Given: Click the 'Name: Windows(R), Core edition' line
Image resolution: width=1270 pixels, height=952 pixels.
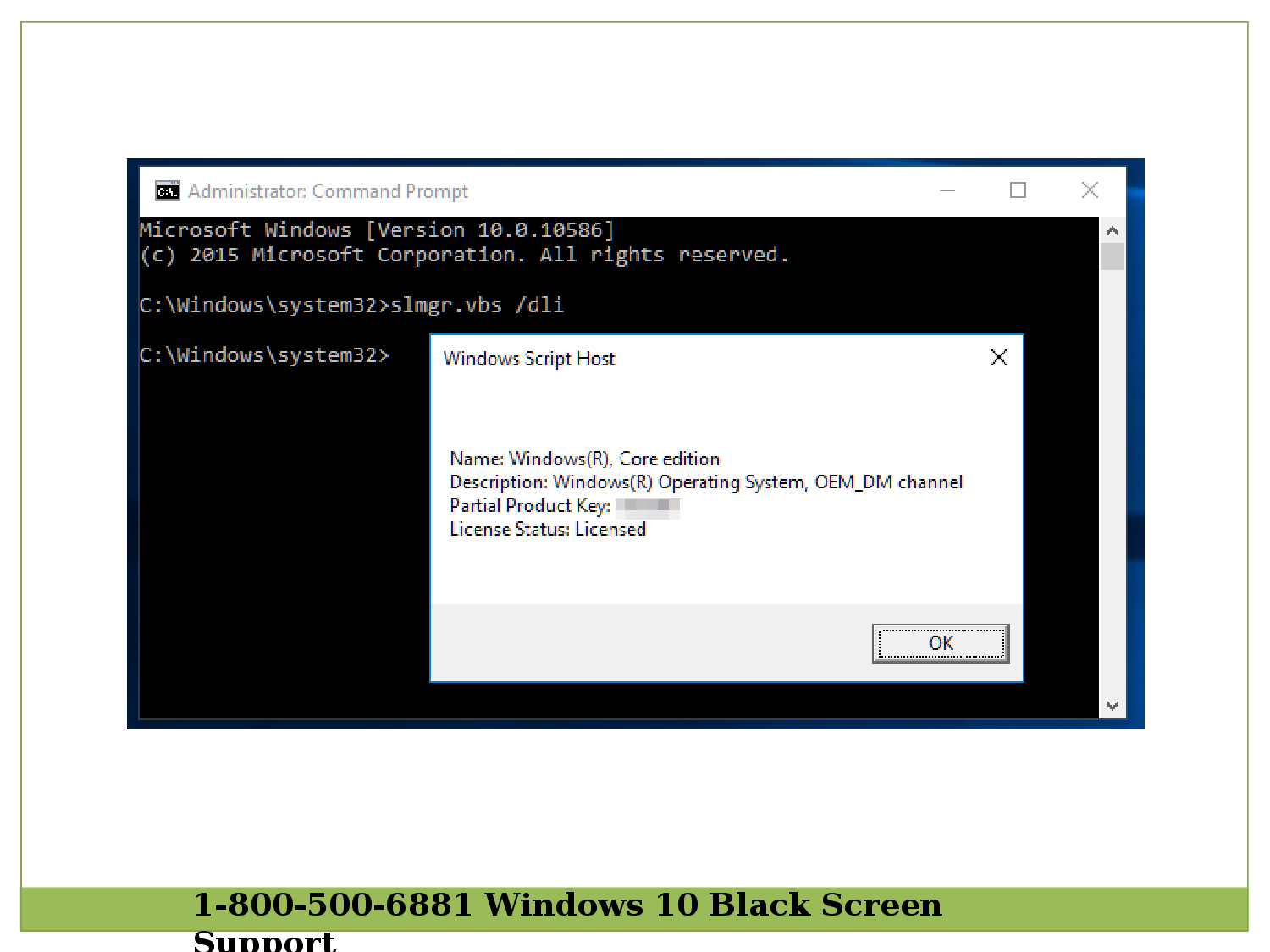Looking at the screenshot, I should pos(585,459).
